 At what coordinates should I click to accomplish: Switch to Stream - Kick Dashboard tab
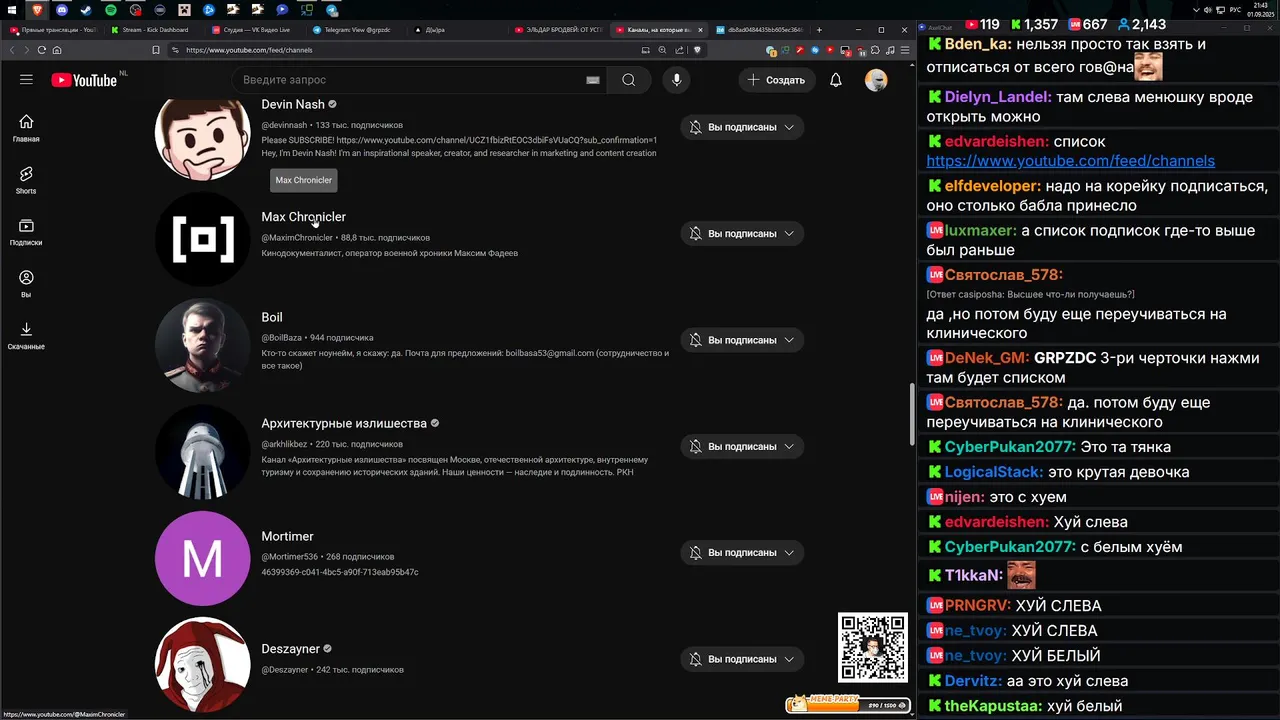tap(154, 30)
